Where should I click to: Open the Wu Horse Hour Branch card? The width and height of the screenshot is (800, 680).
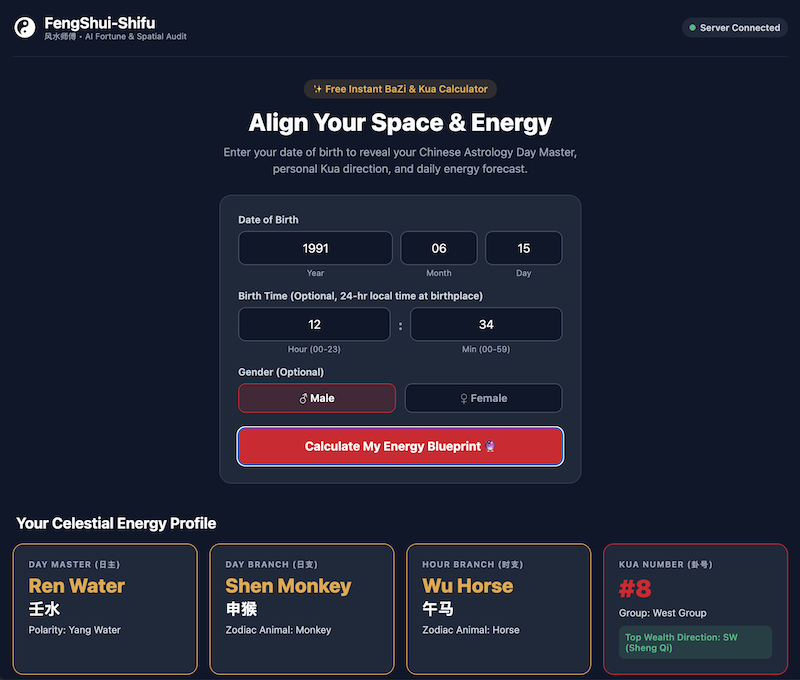pos(498,609)
